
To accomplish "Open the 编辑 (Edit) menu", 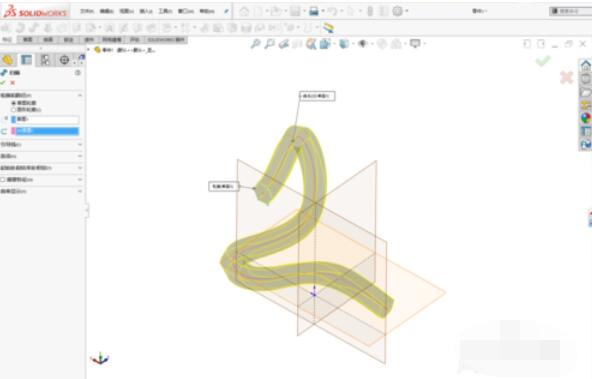I will pos(106,11).
